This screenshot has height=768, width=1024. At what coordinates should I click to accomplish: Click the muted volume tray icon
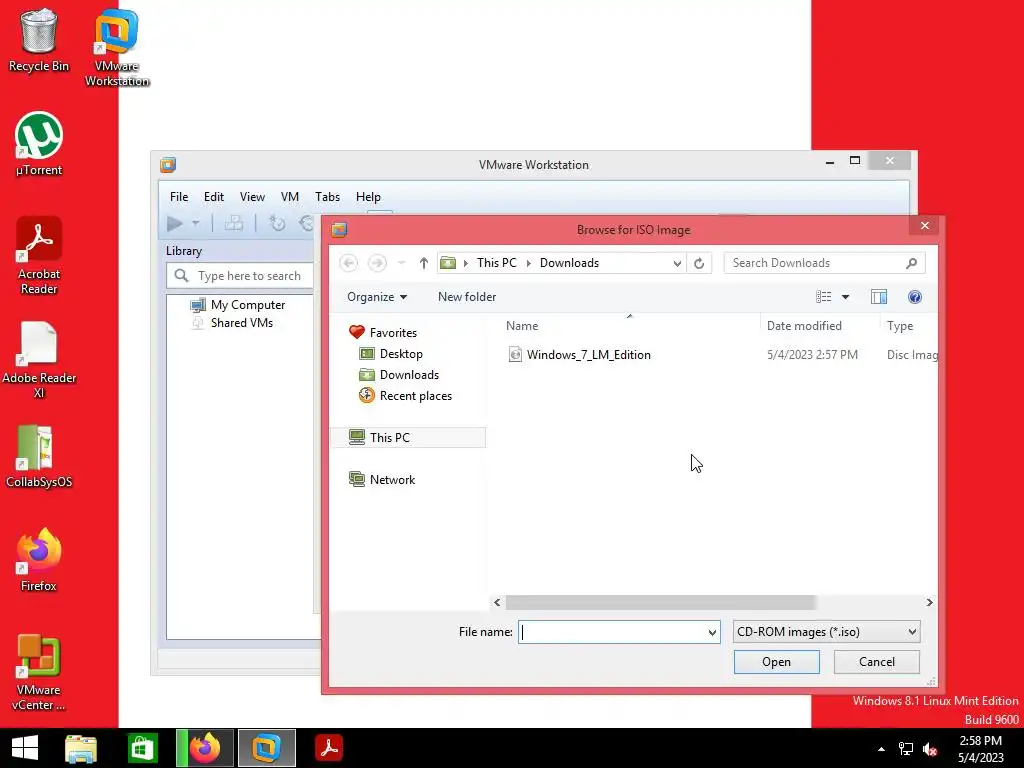tap(930, 749)
